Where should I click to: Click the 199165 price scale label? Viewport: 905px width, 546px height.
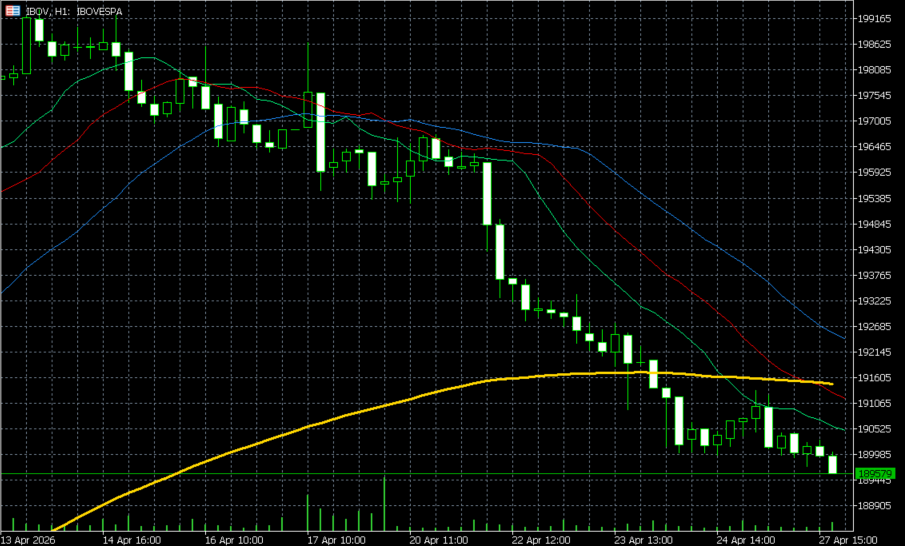point(874,18)
